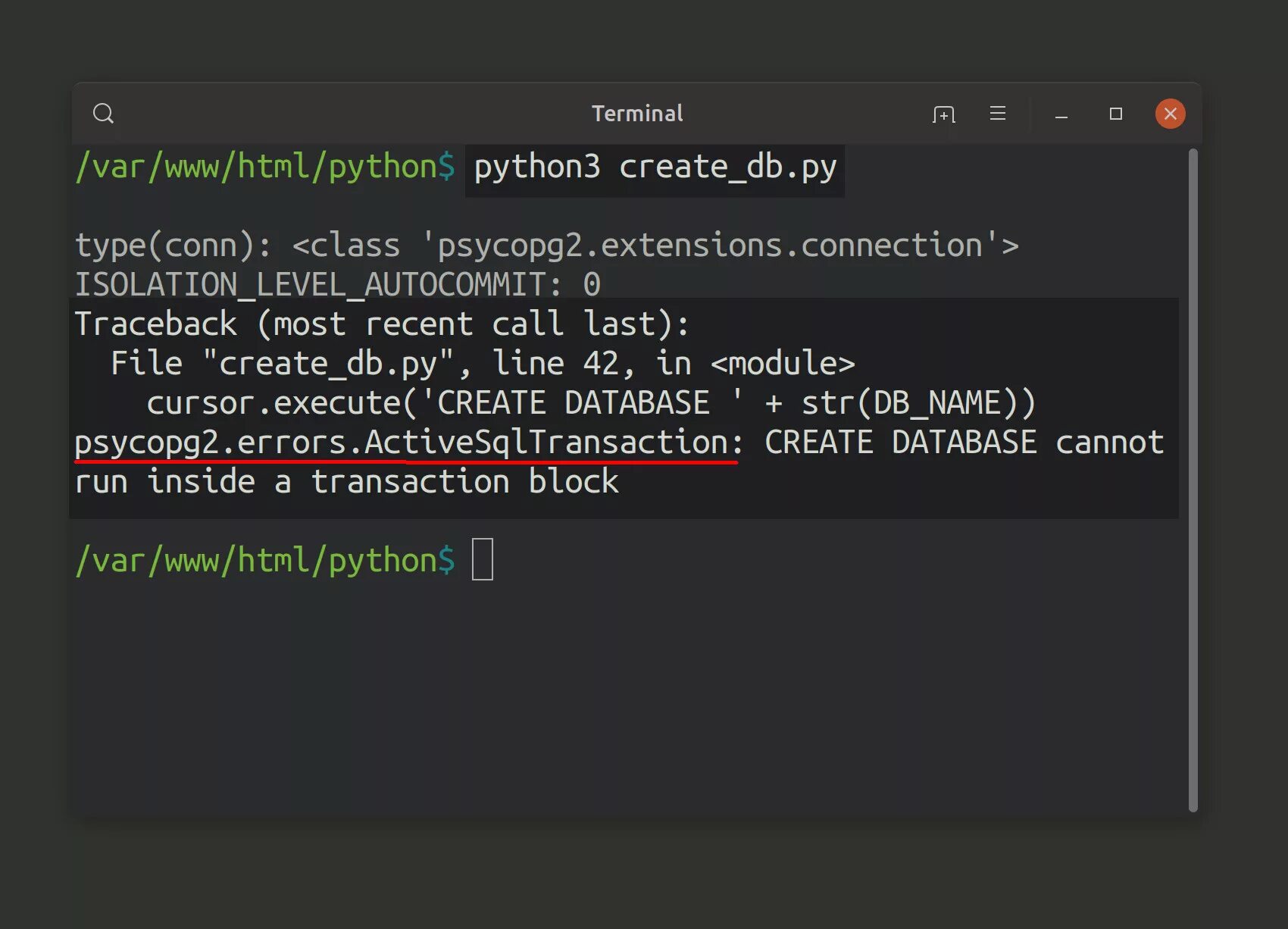
Task: Click the cursor.execute CREATE DATABASE line
Action: pos(591,403)
